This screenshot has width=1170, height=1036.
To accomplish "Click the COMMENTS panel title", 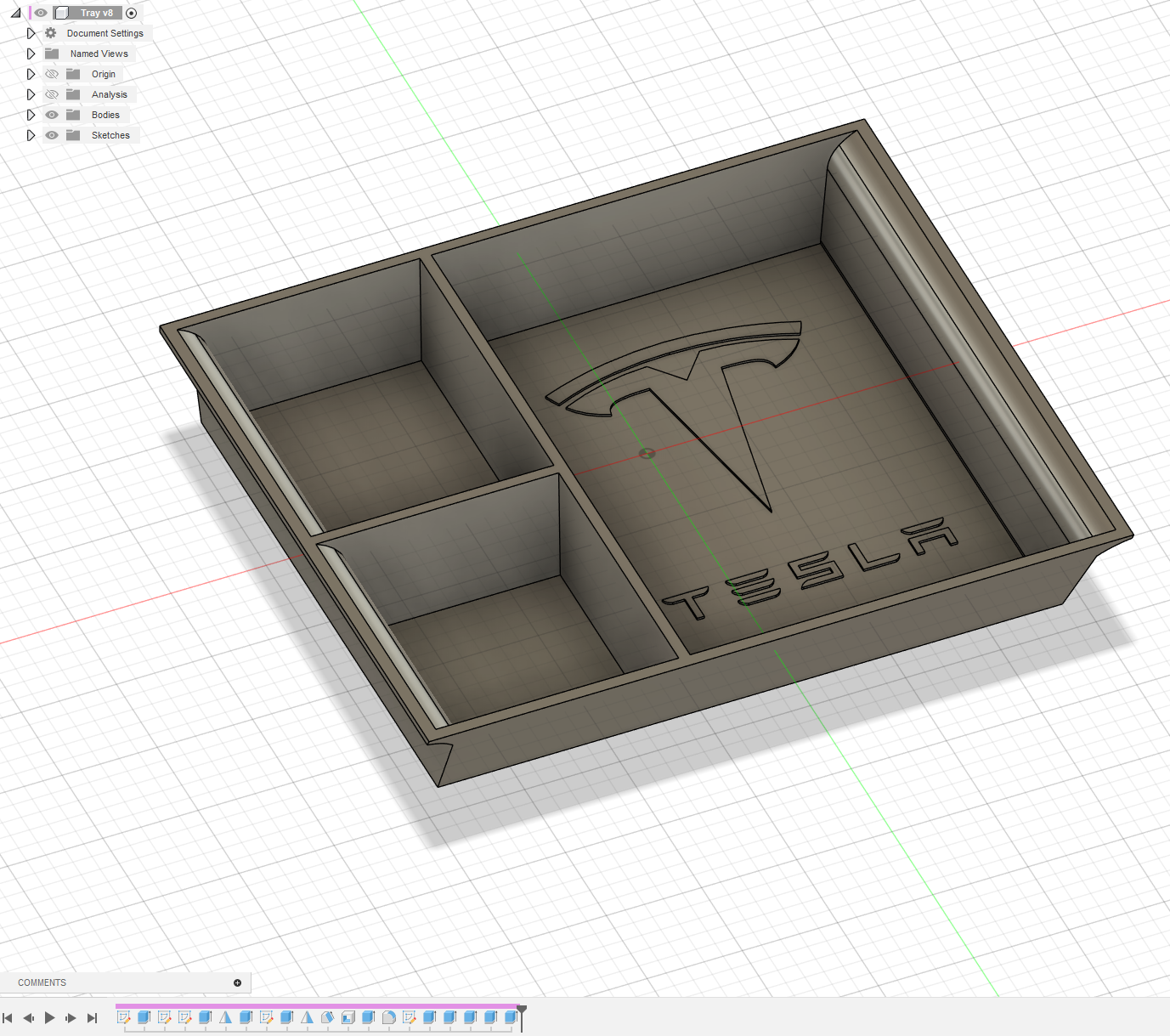I will [42, 982].
